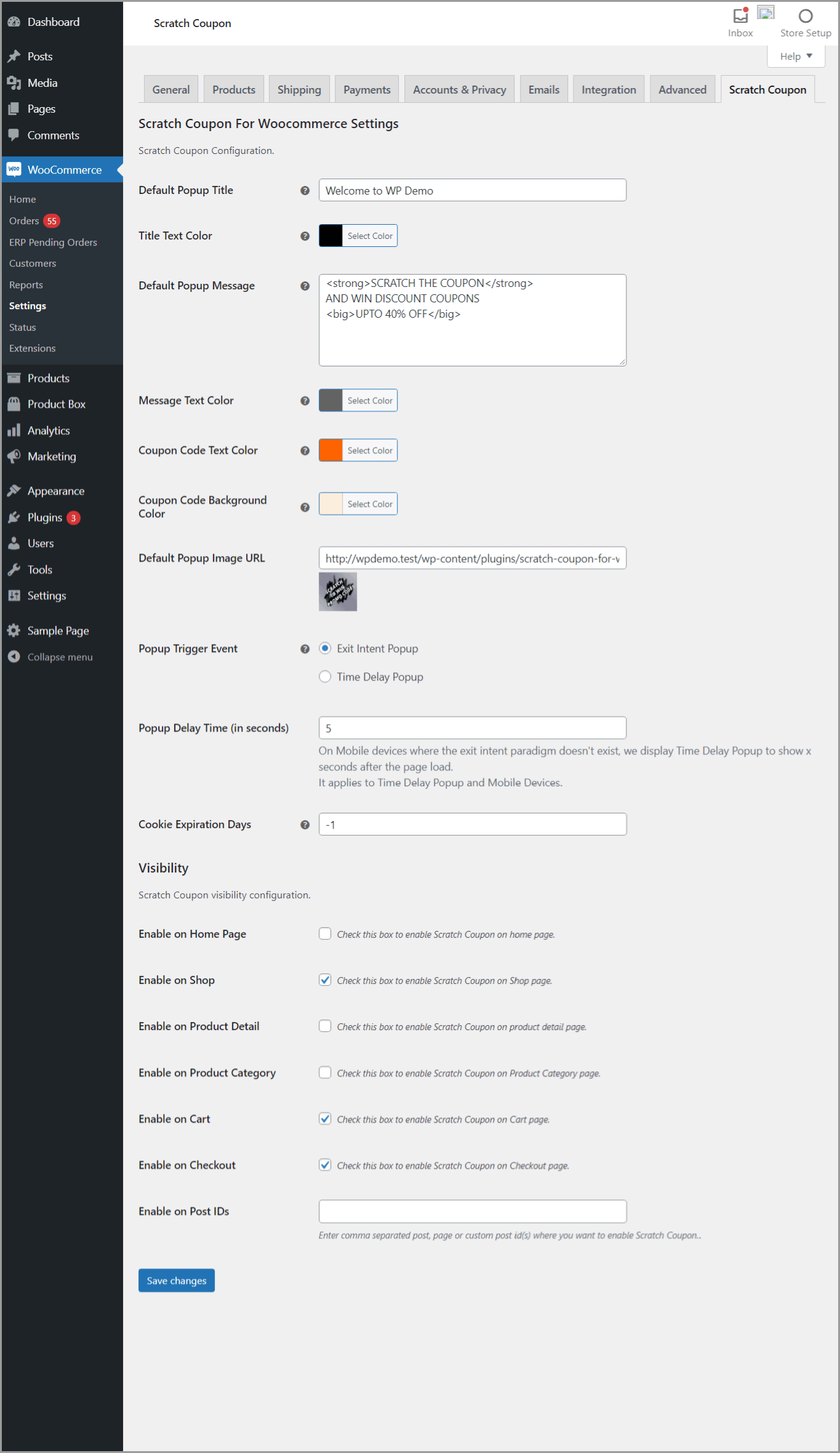
Task: Open the Store Setup circle icon
Action: [806, 16]
